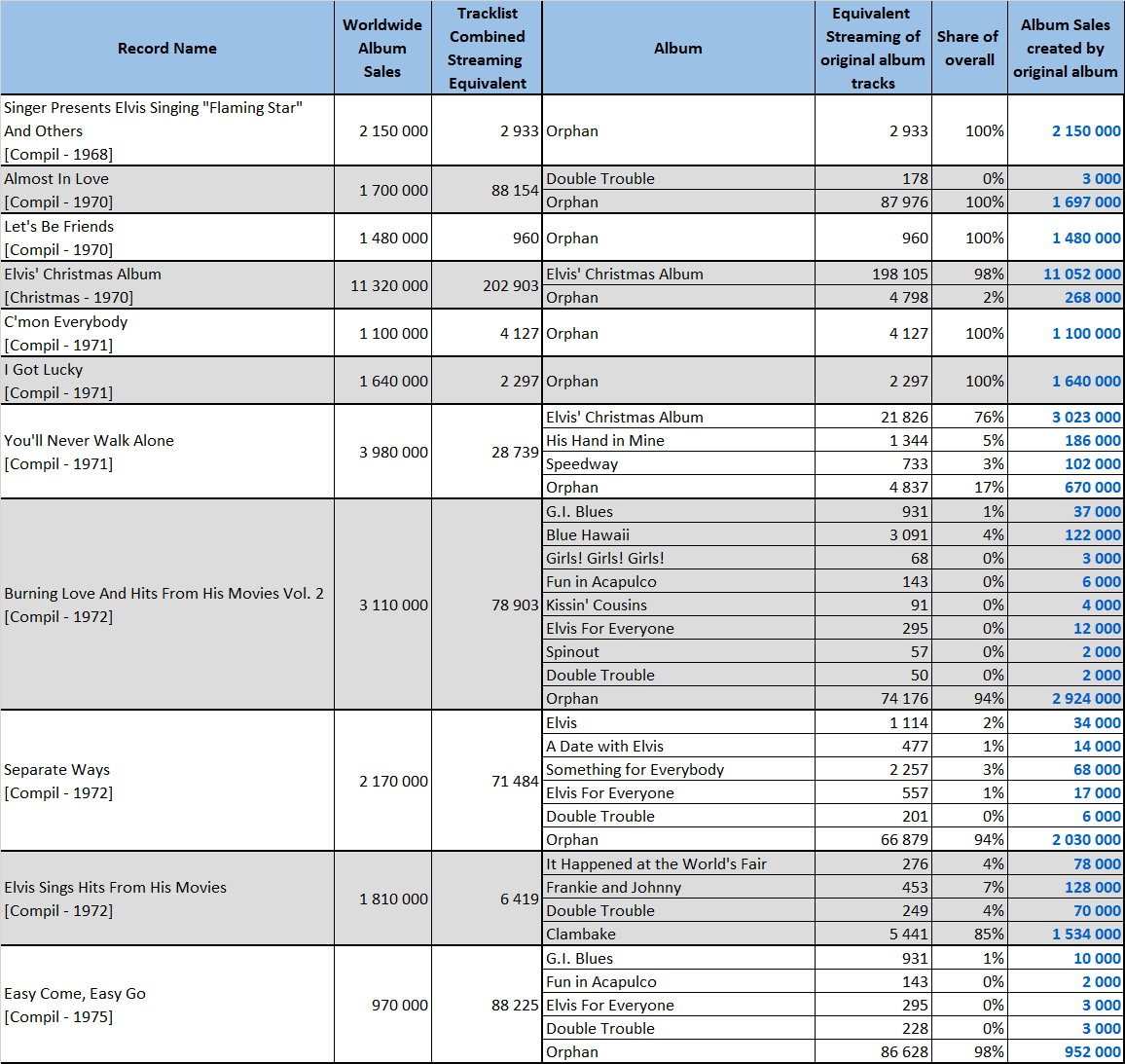The width and height of the screenshot is (1125, 1064).
Task: Click 'Elvis Sings Hits From His Movies' cell
Action: [167, 899]
